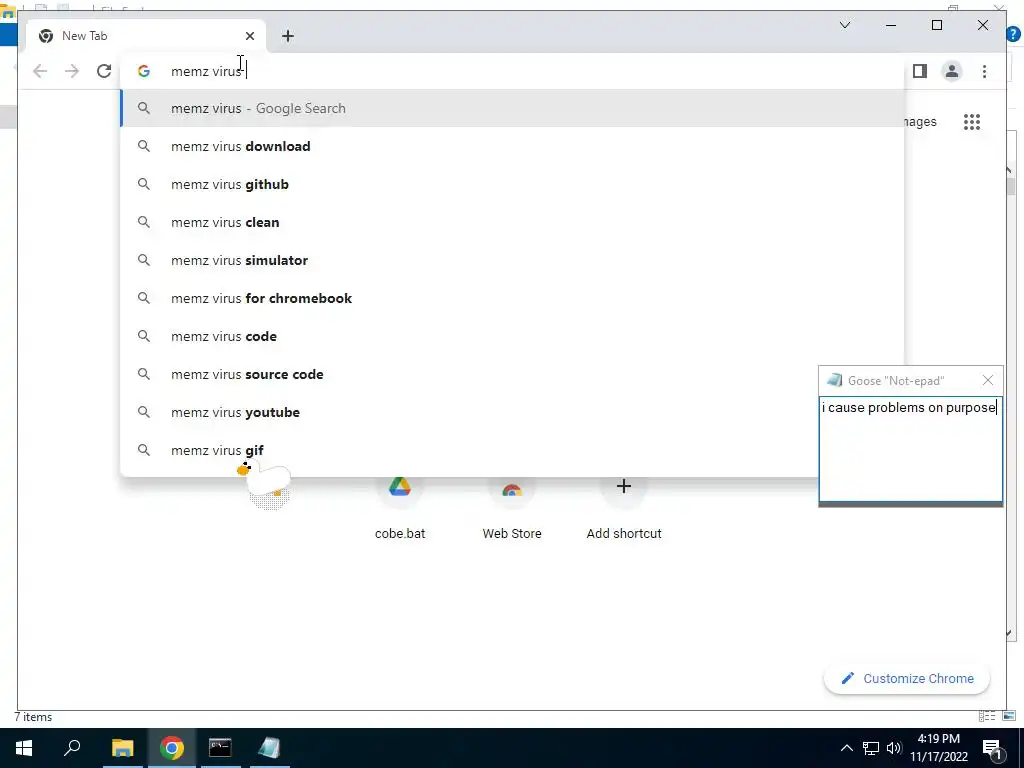The width and height of the screenshot is (1024, 768).
Task: Open the Chrome side panel icon
Action: click(x=920, y=71)
